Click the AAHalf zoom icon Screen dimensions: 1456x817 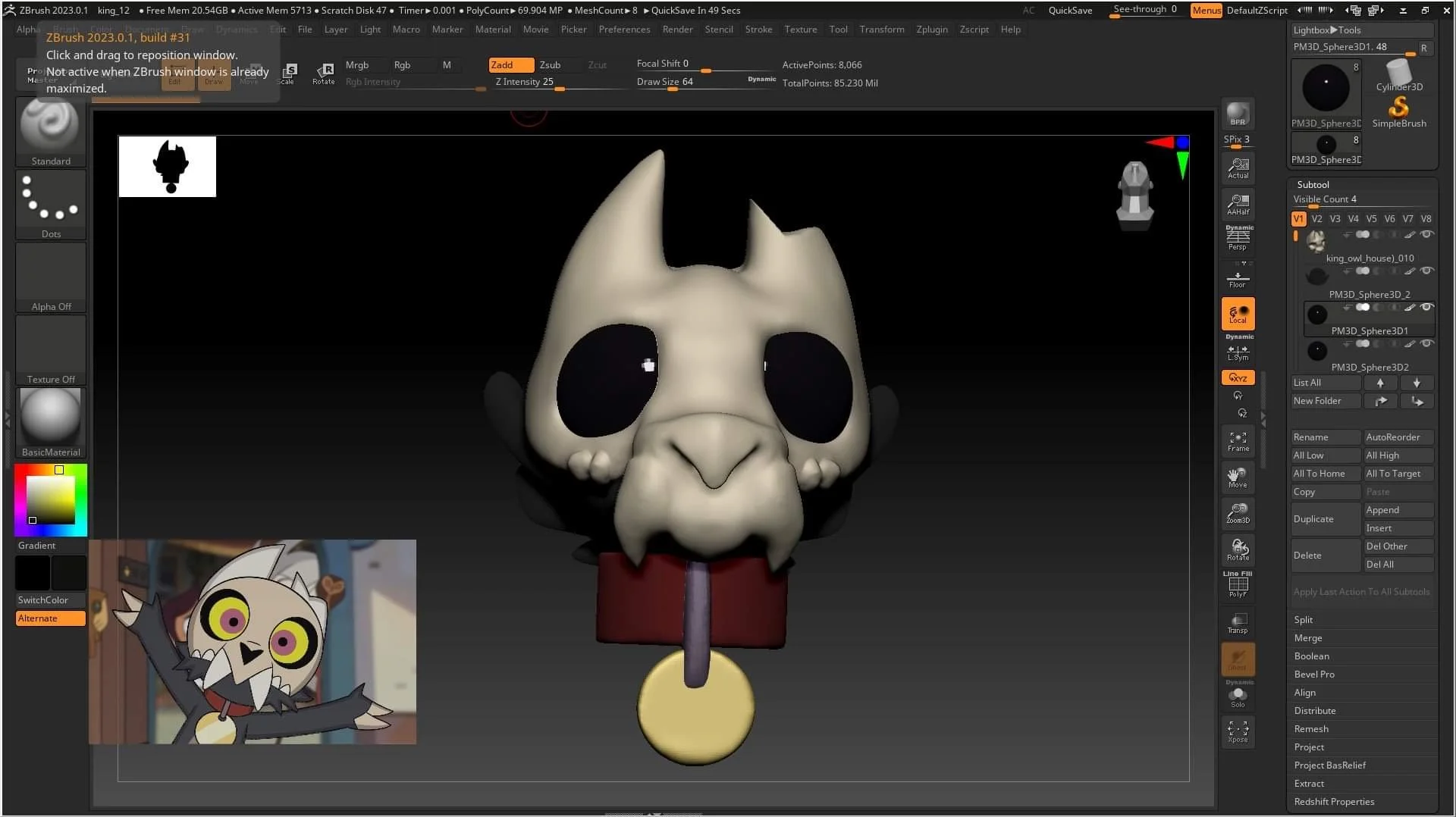point(1238,205)
